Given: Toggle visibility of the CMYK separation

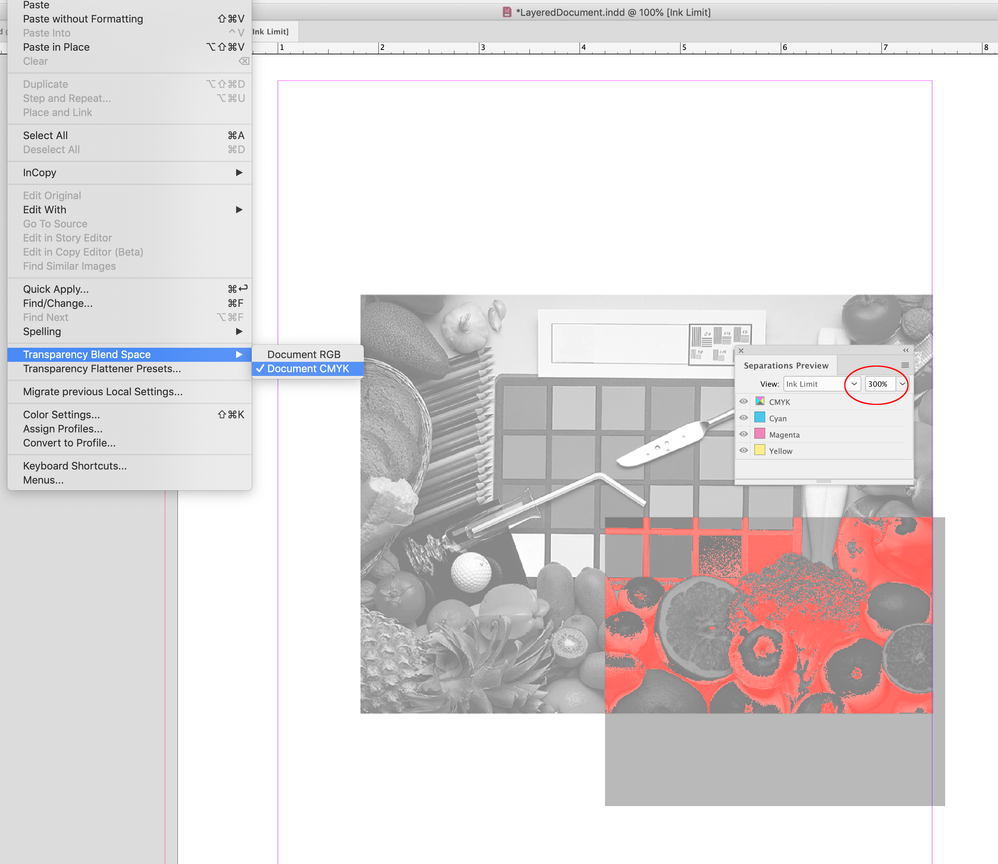Looking at the screenshot, I should point(743,402).
